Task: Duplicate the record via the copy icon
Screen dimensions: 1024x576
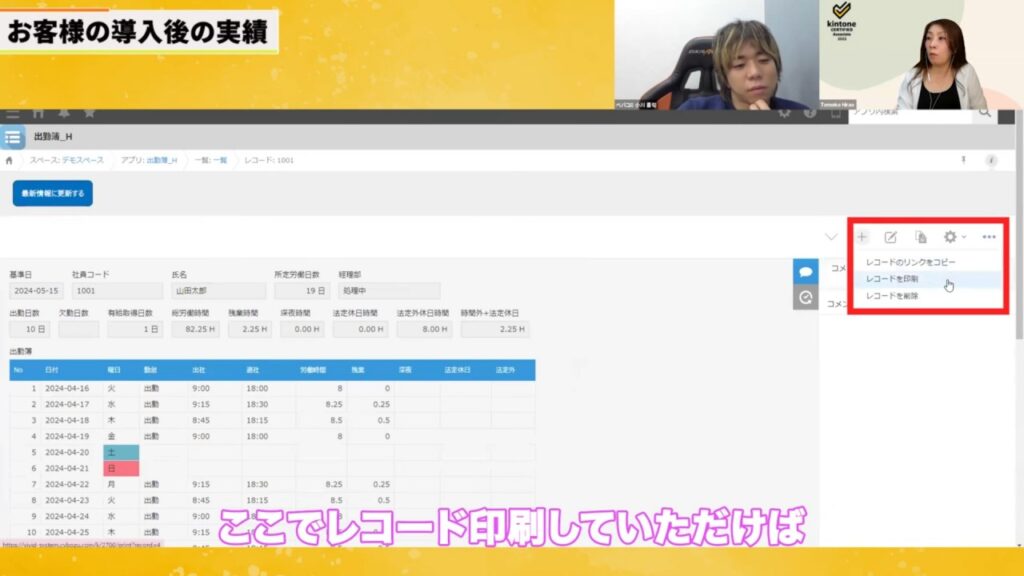Action: click(x=921, y=237)
